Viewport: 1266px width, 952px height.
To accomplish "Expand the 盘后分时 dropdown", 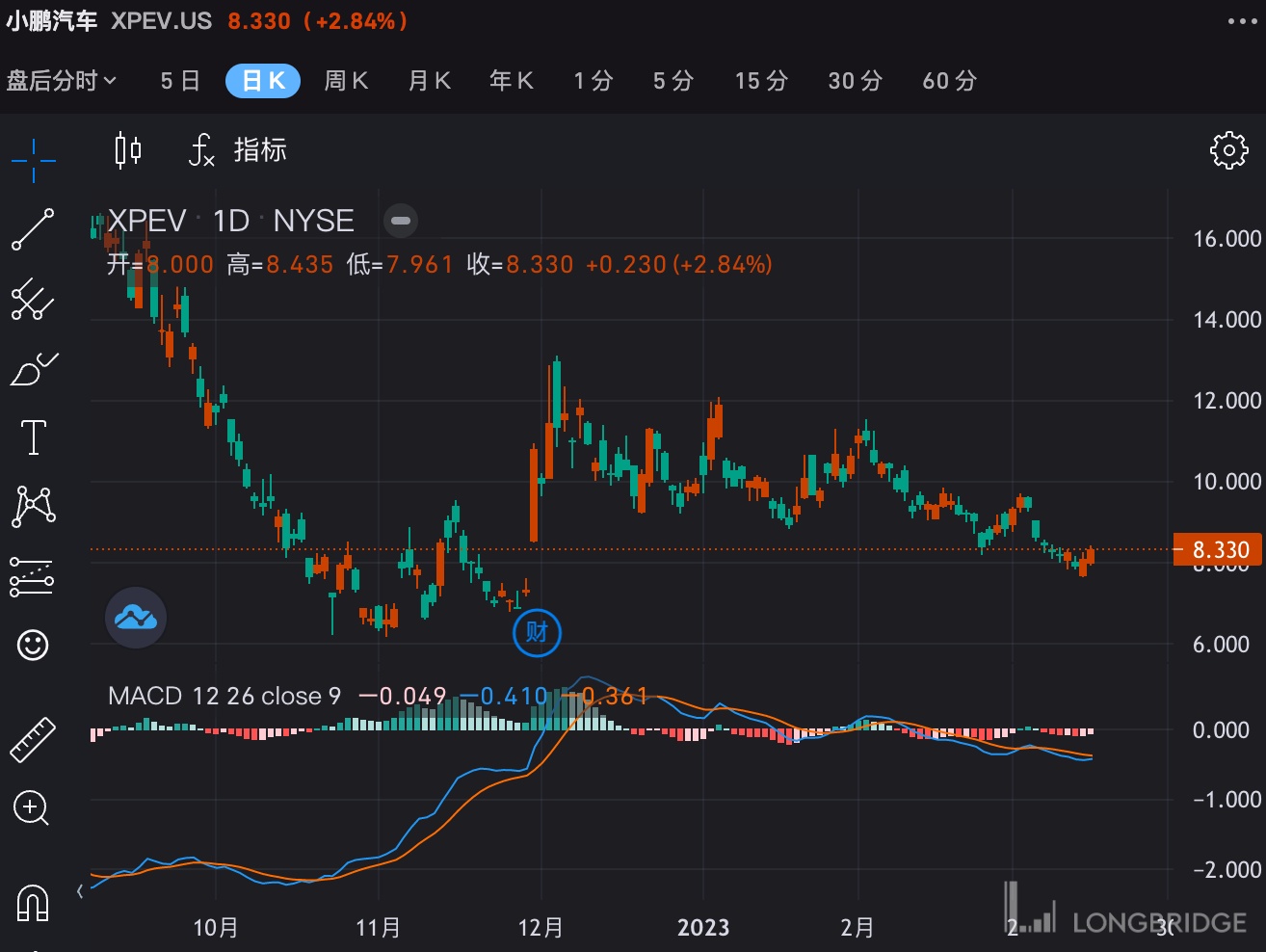I will (62, 81).
